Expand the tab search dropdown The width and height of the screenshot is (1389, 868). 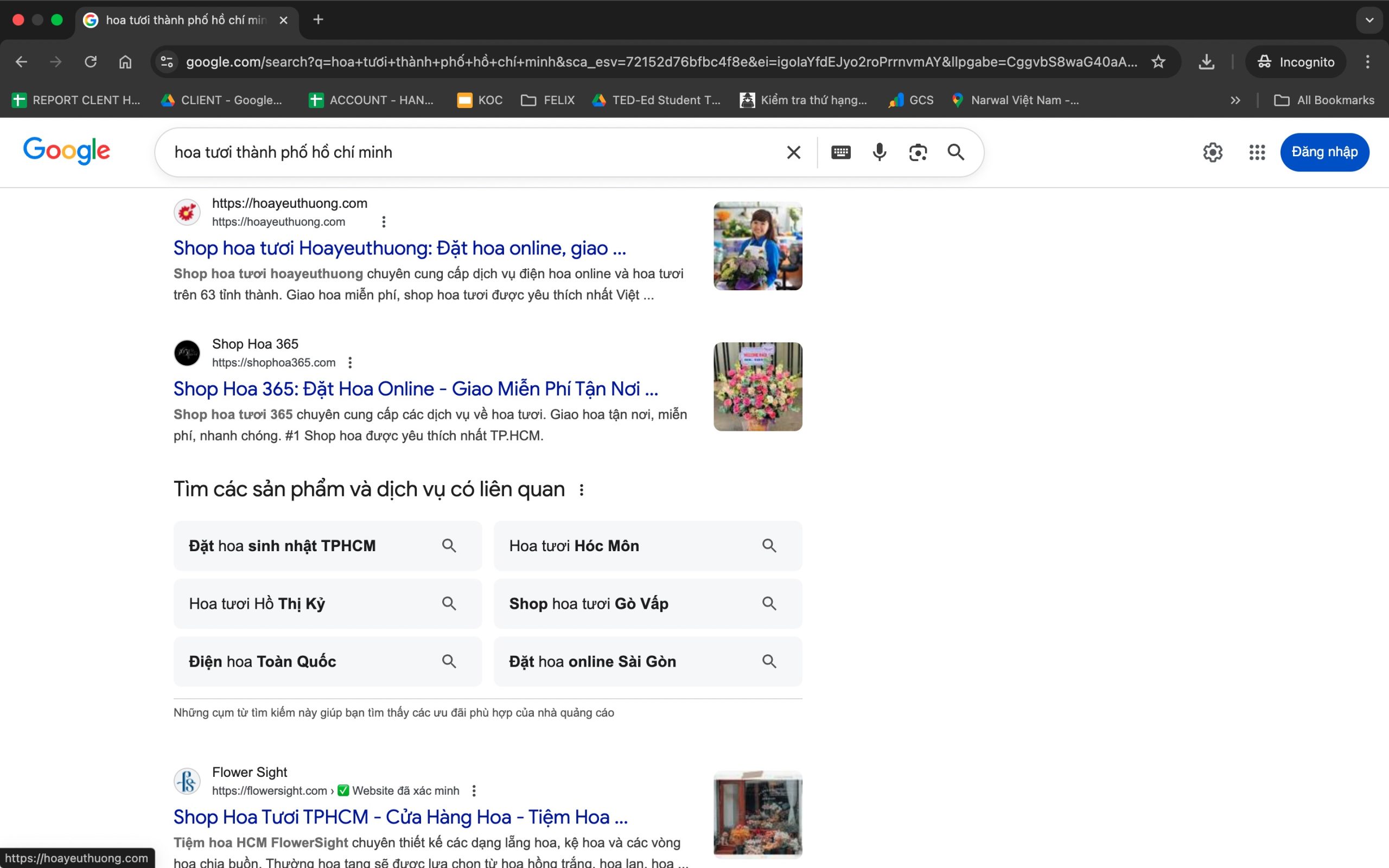pyautogui.click(x=1369, y=20)
